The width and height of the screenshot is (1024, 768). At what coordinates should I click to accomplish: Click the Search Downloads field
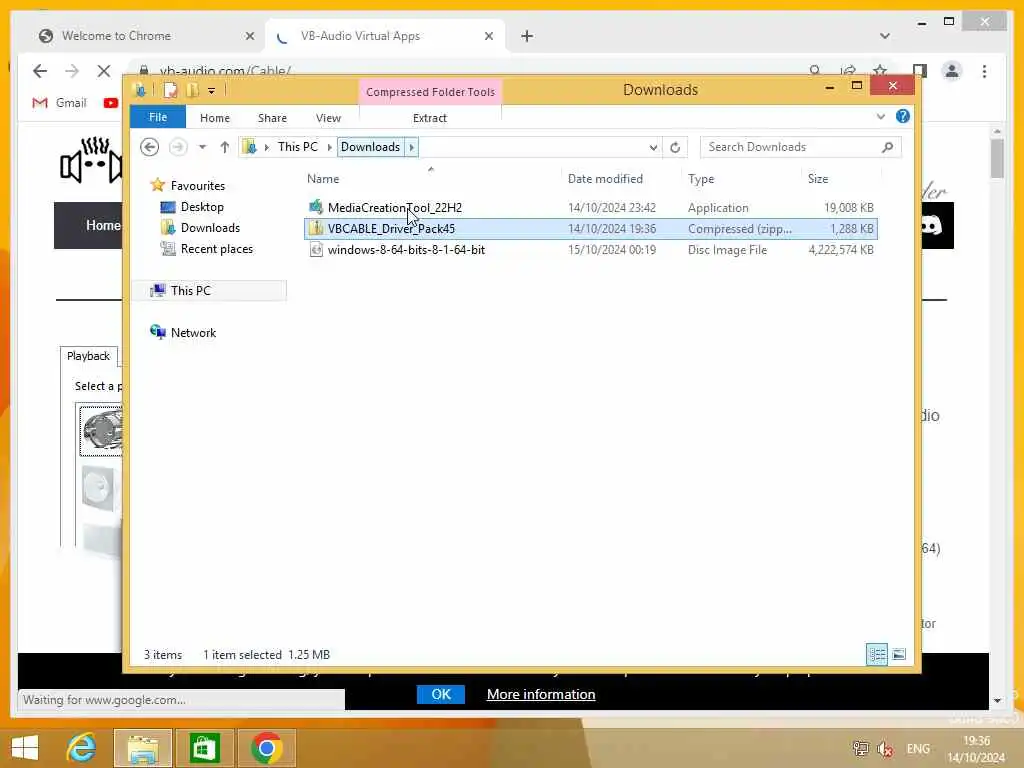(800, 147)
